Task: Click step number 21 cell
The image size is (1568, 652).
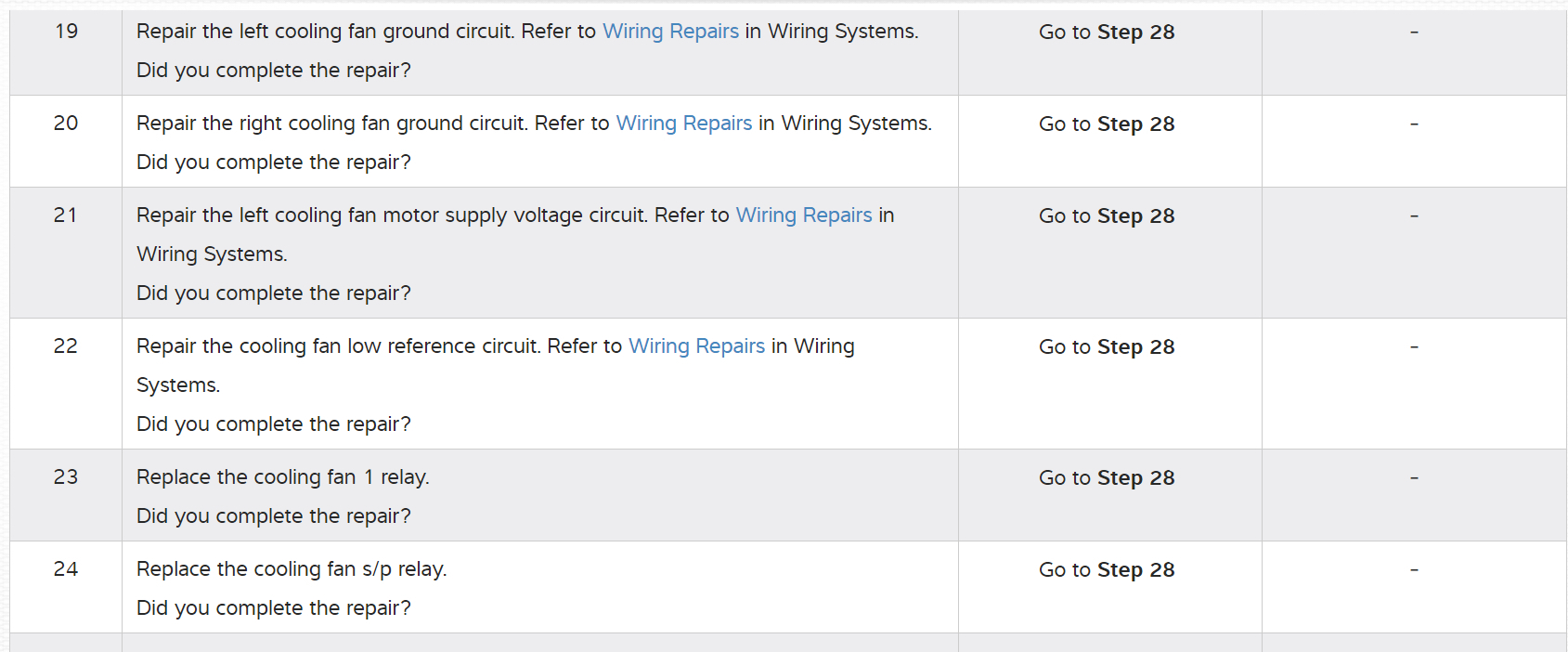Action: [66, 215]
